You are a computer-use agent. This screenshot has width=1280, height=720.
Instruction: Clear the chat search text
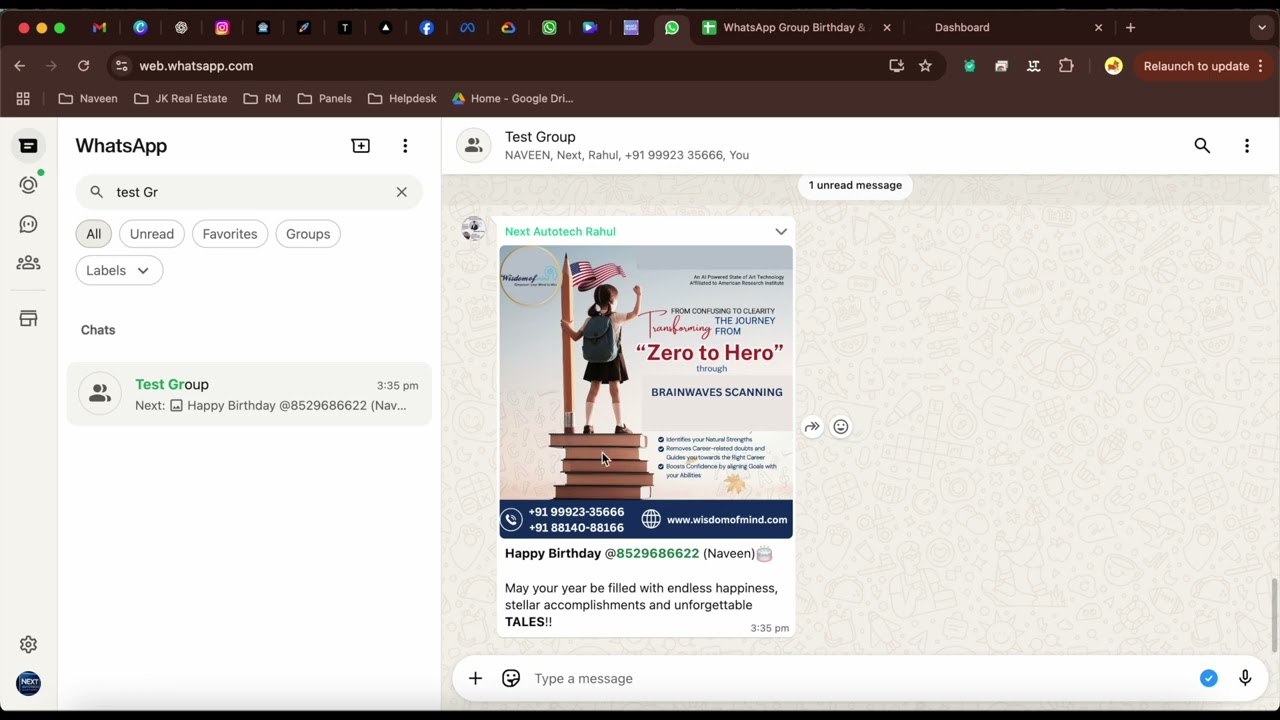pyautogui.click(x=401, y=192)
